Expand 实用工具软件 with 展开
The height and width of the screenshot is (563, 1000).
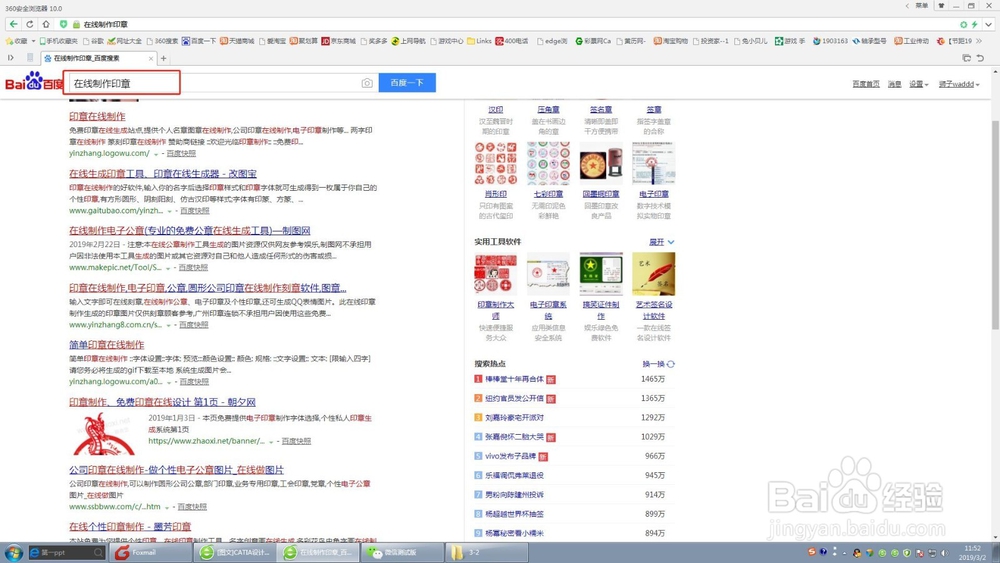(x=661, y=242)
